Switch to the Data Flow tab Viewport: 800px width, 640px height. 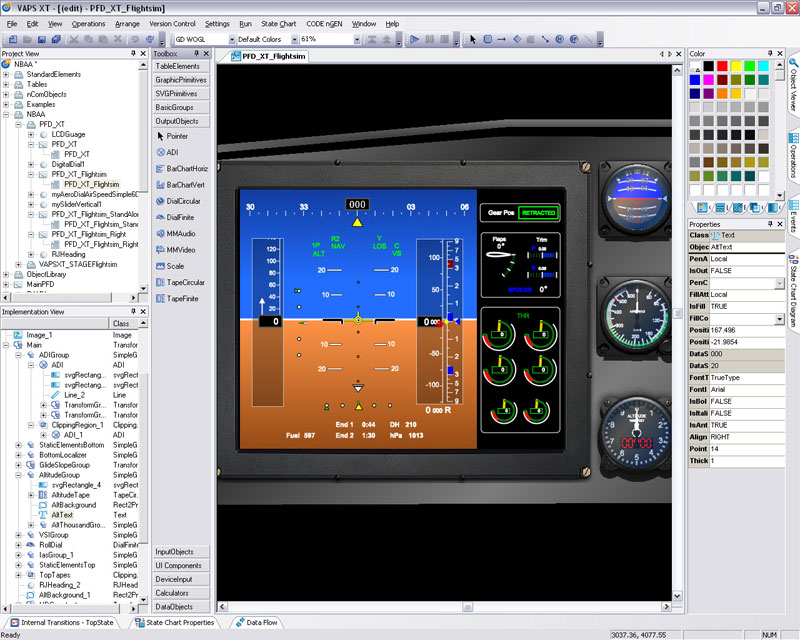pyautogui.click(x=262, y=622)
